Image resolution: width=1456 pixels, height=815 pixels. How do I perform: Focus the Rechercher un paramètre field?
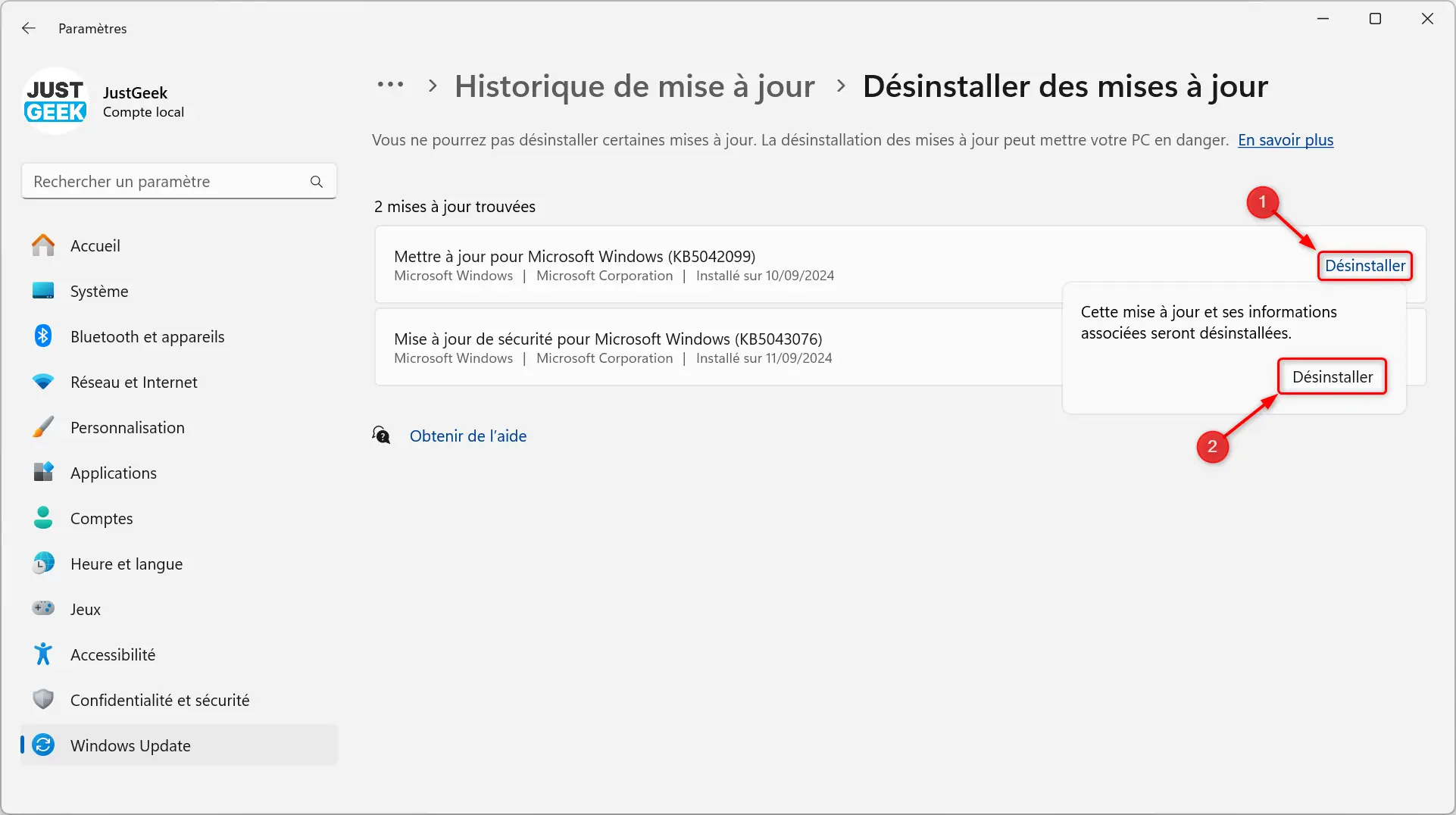[179, 182]
